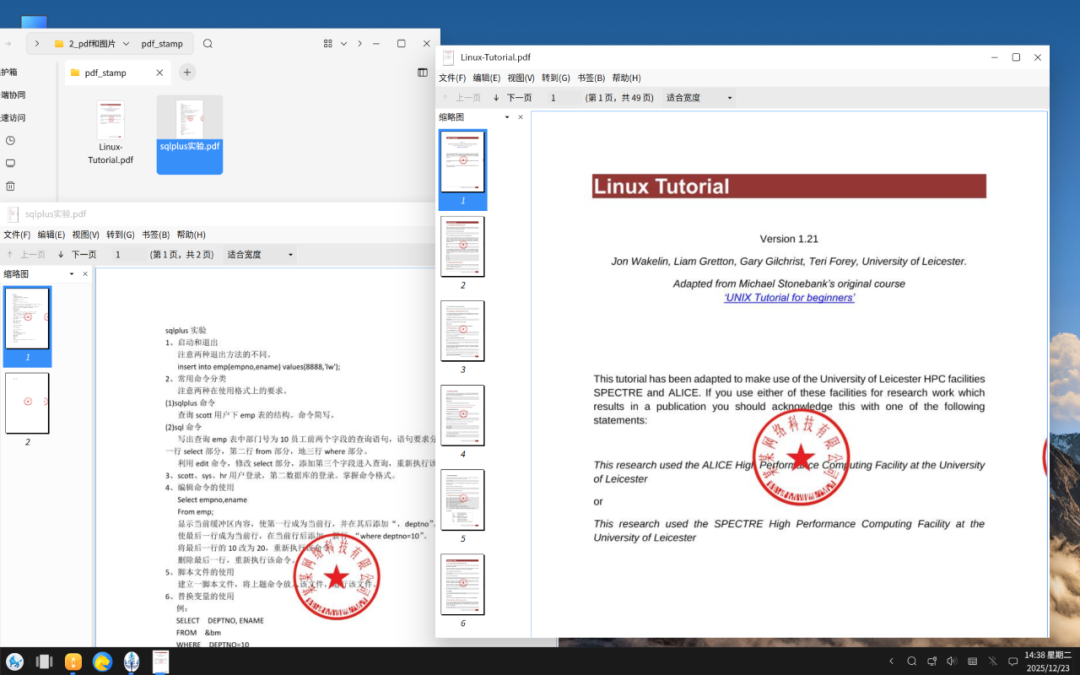Select page 1 thumbnail in Linux-Tutorial.pdf viewer

(463, 169)
